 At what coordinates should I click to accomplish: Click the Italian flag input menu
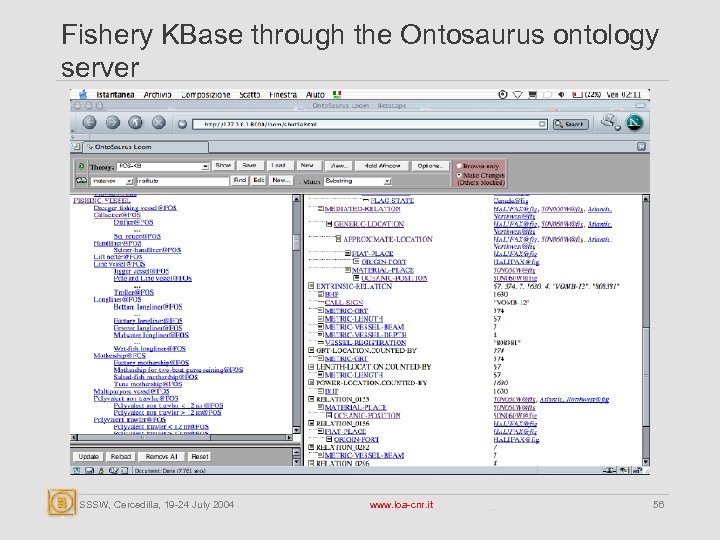pyautogui.click(x=337, y=95)
